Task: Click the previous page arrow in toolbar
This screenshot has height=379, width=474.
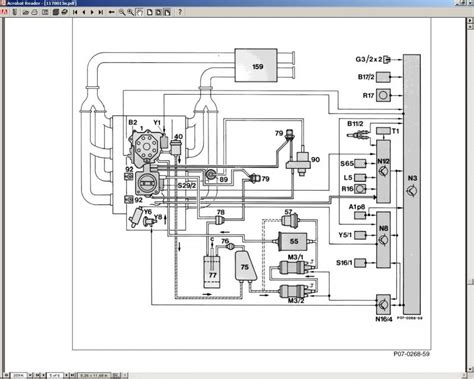Action: pos(84,12)
